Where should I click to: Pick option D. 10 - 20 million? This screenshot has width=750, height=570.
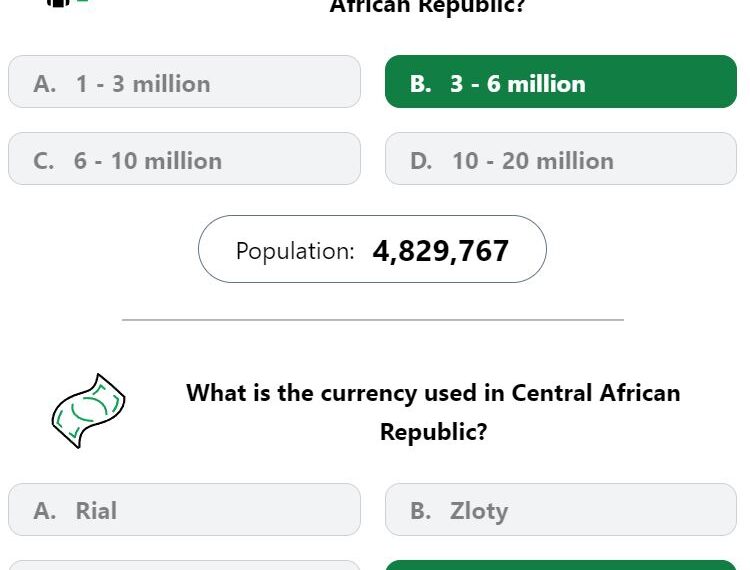[561, 159]
